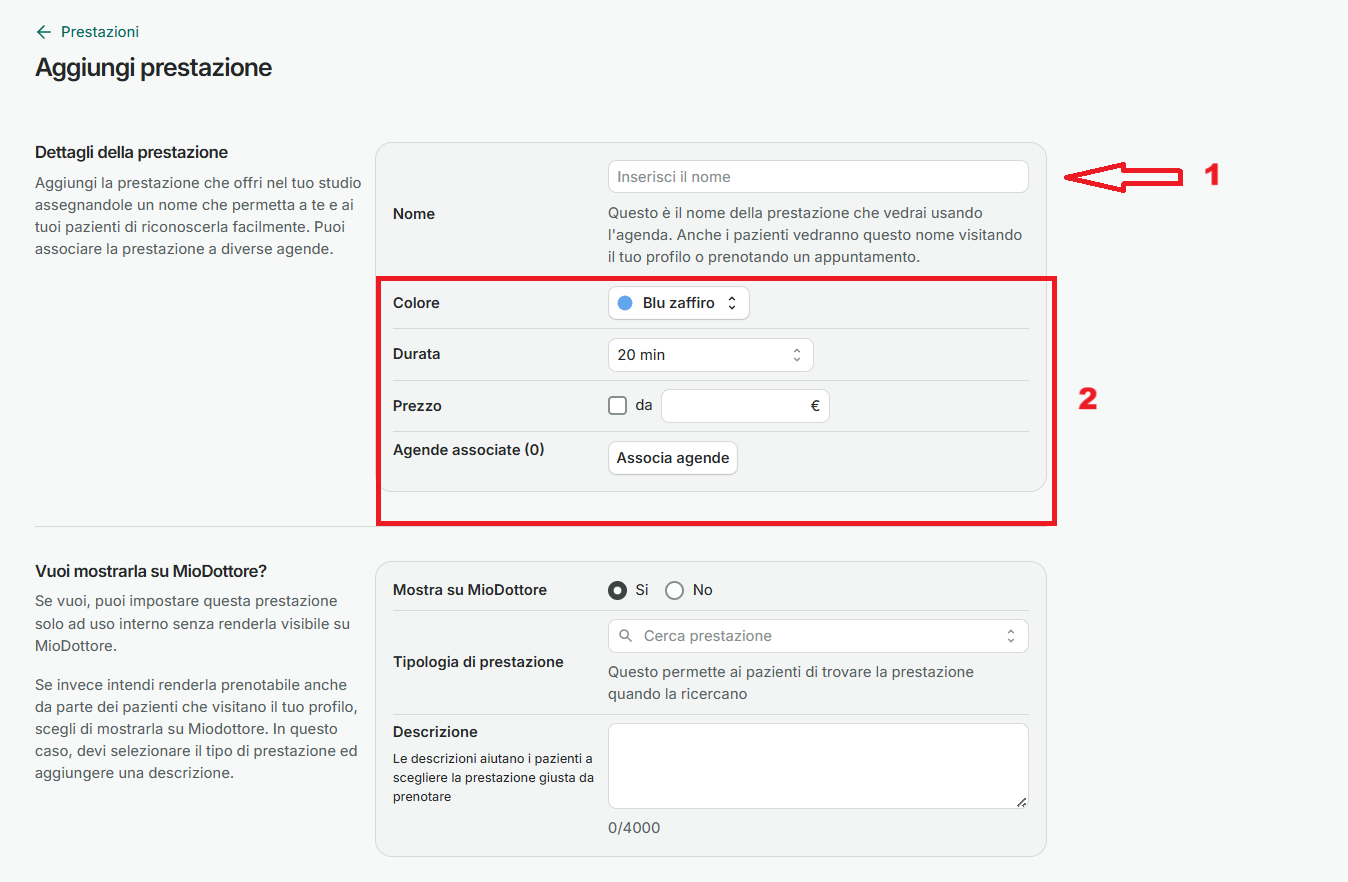Go back via the Prestazioni arrow icon
This screenshot has height=882, width=1348.
pyautogui.click(x=43, y=32)
